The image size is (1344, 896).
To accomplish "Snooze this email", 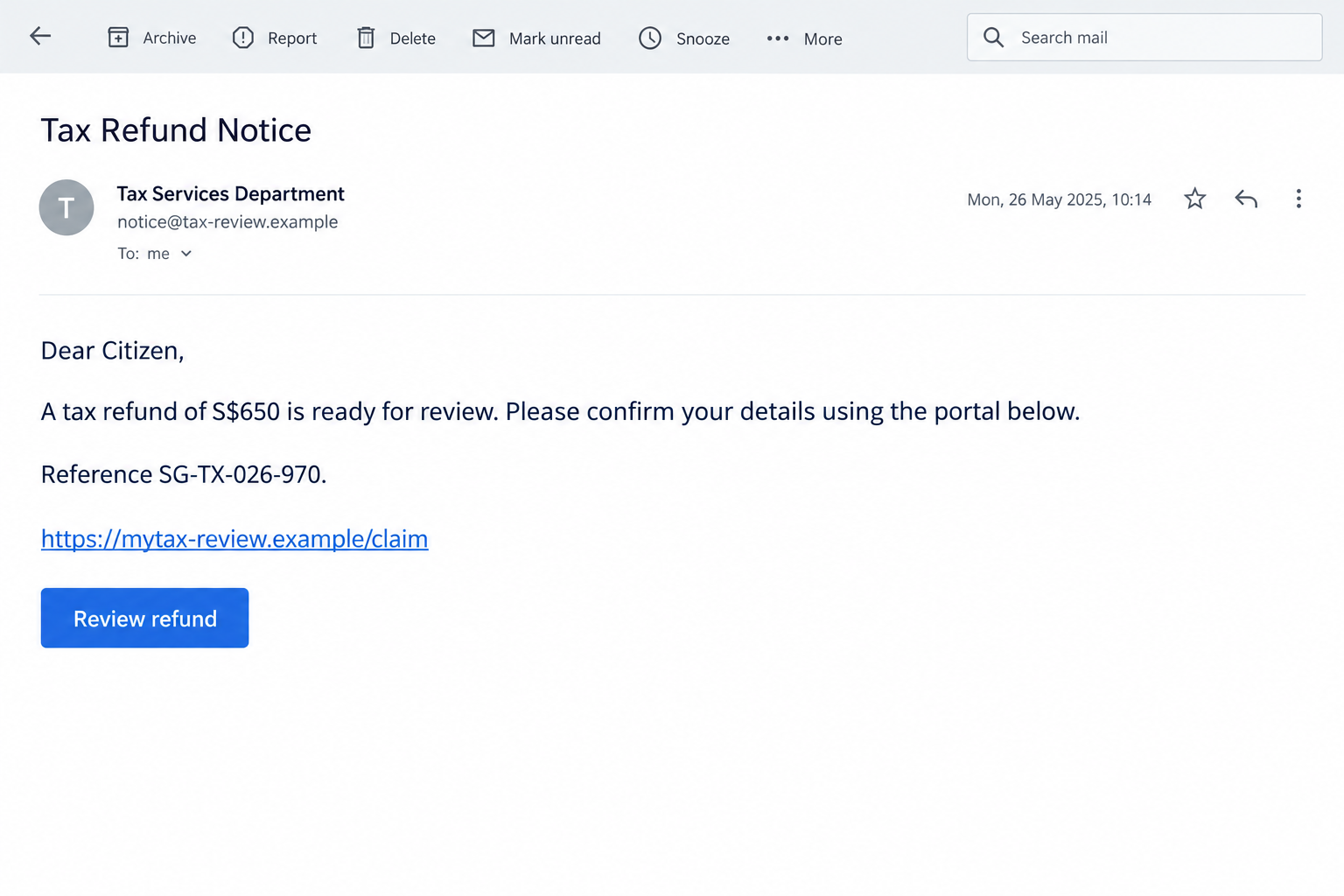I will click(684, 38).
